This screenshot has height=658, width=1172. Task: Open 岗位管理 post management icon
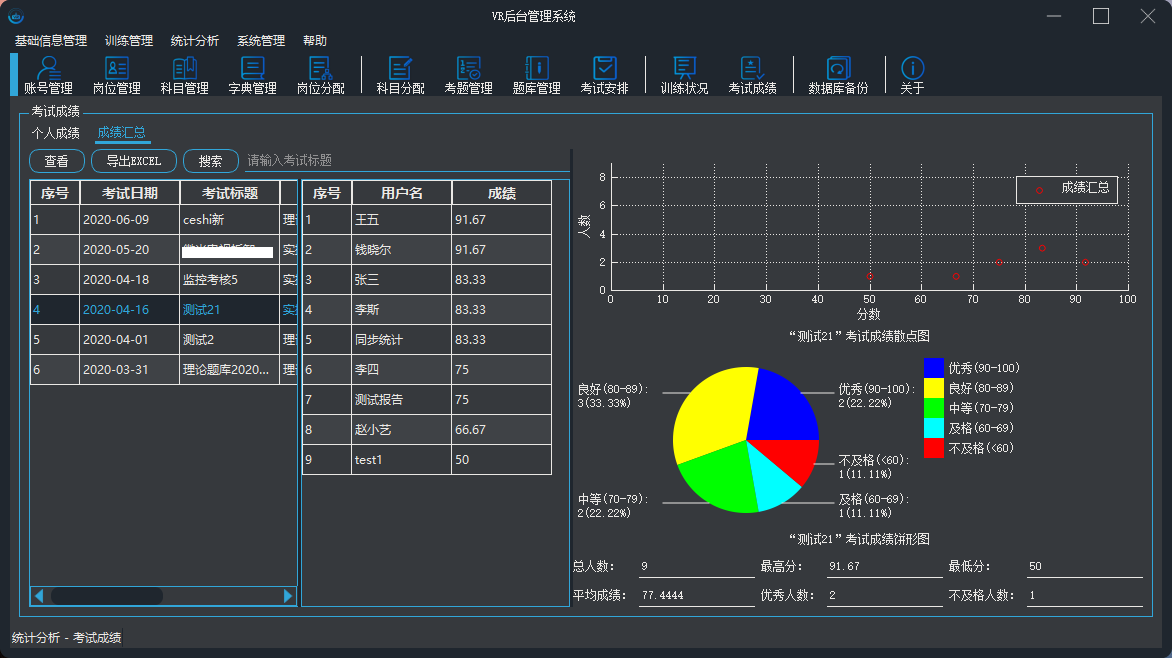click(x=117, y=75)
